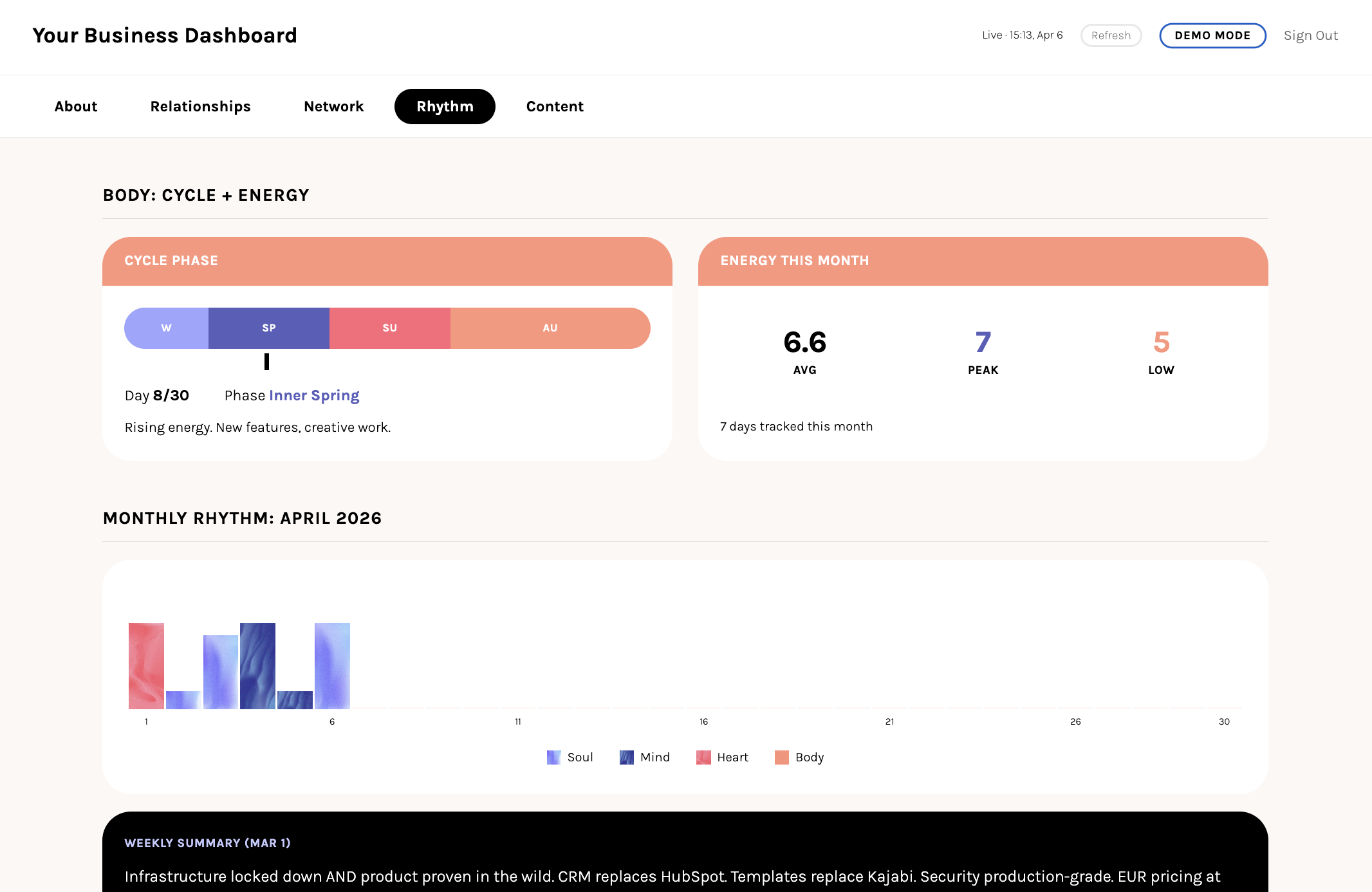Image resolution: width=1372 pixels, height=892 pixels.
Task: Open the Inner Spring phase link
Action: click(x=314, y=395)
